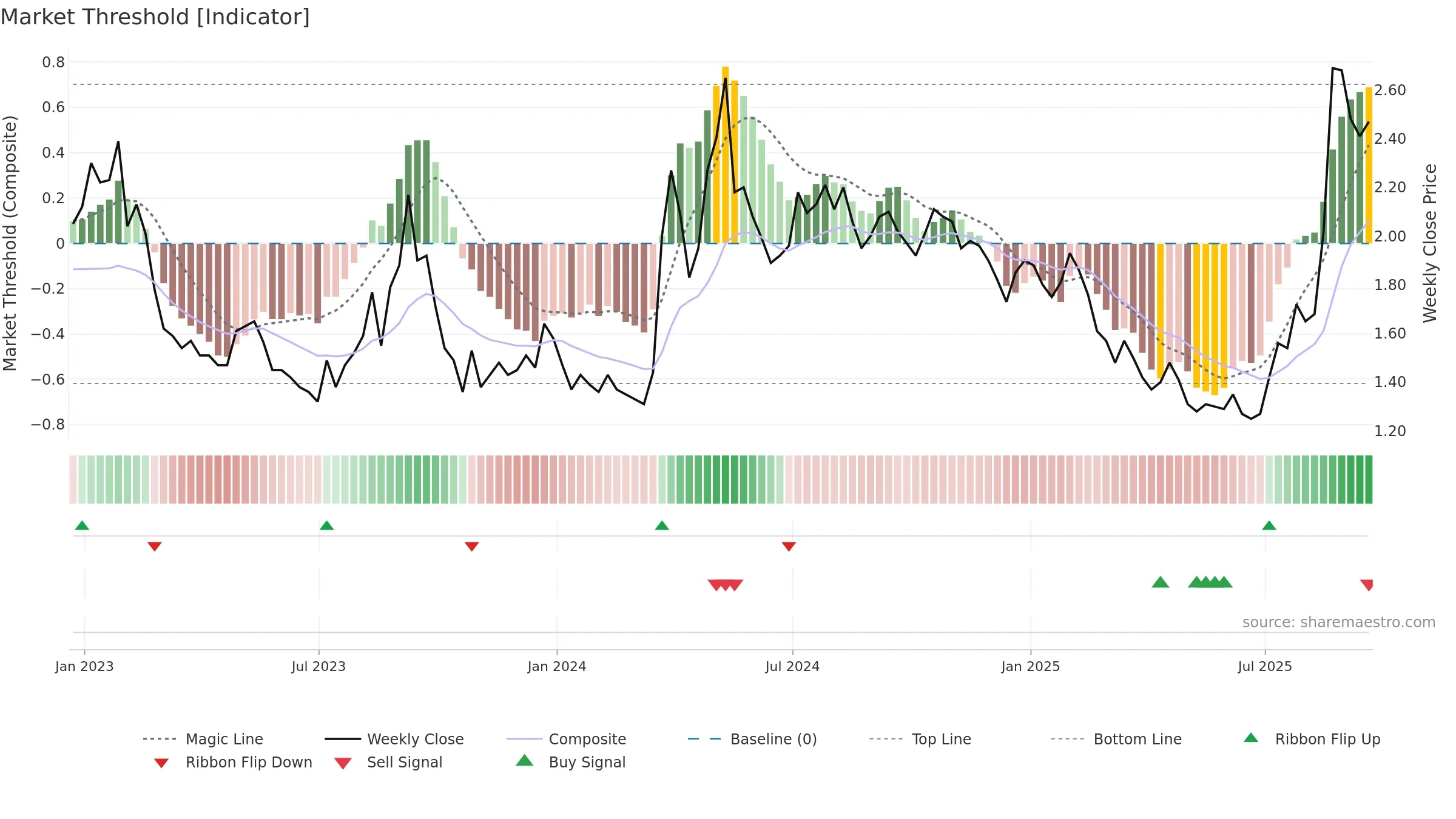Image resolution: width=1456 pixels, height=819 pixels.
Task: Toggle the Composite legend entry
Action: [x=566, y=739]
